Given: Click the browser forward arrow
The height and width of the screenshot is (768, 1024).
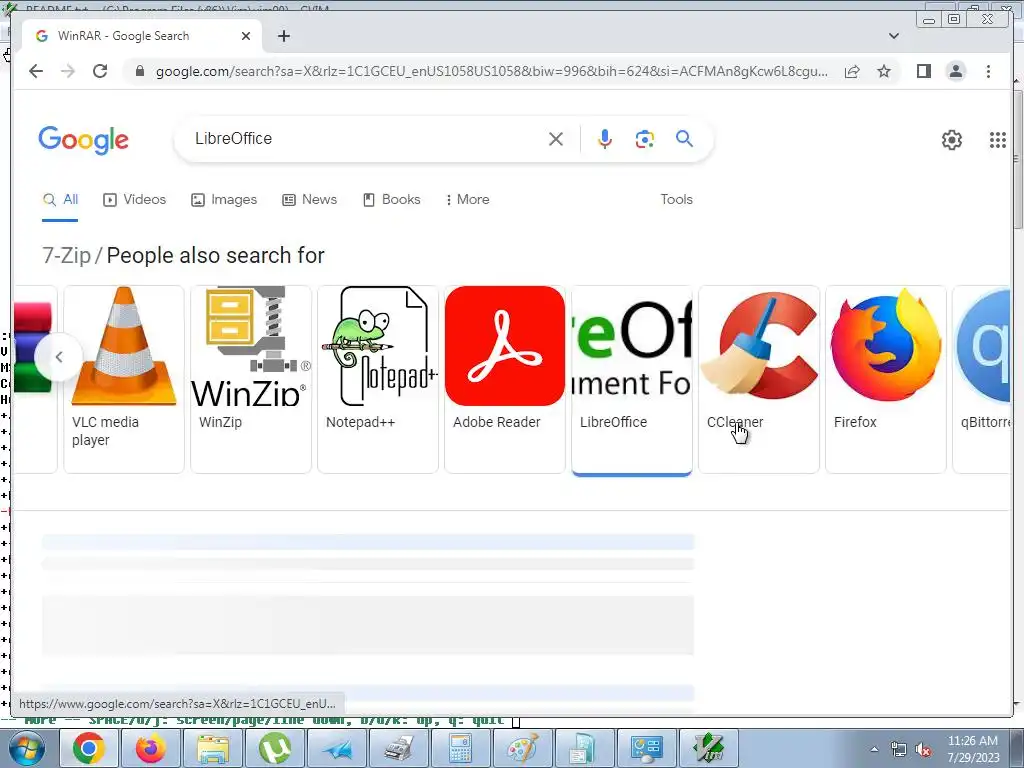Looking at the screenshot, I should tap(68, 71).
